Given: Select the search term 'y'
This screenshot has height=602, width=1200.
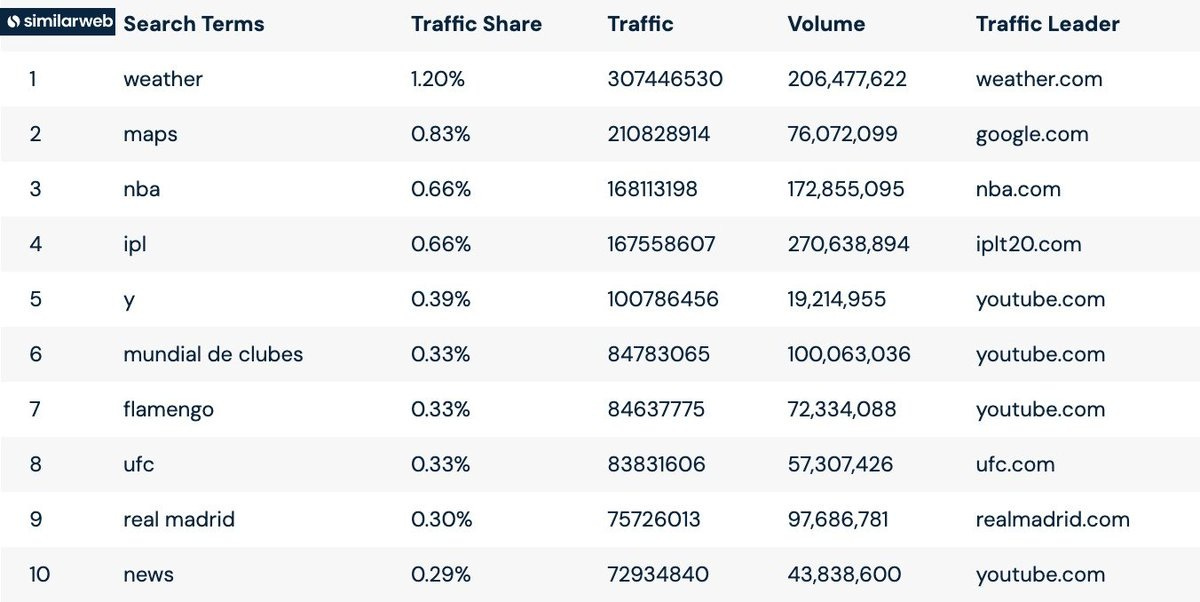Looking at the screenshot, I should 128,300.
